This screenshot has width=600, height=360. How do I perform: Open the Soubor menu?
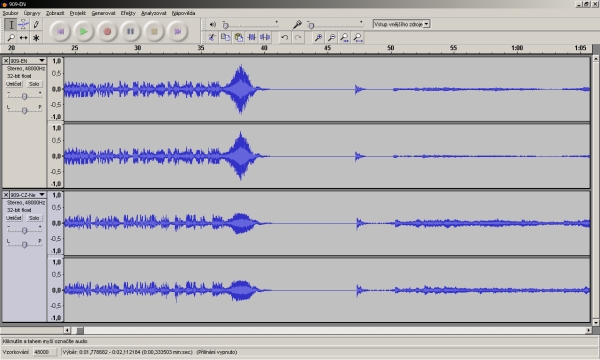[x=10, y=13]
